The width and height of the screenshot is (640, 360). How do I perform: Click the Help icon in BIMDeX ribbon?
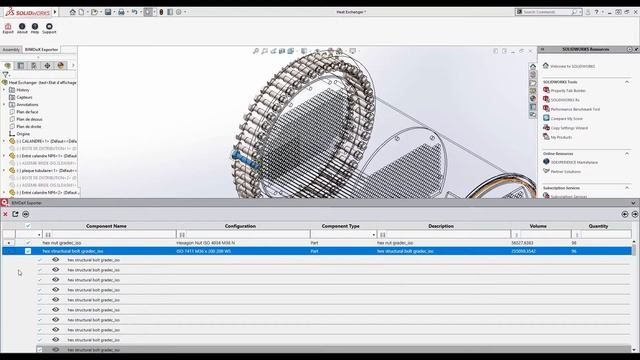coord(35,28)
